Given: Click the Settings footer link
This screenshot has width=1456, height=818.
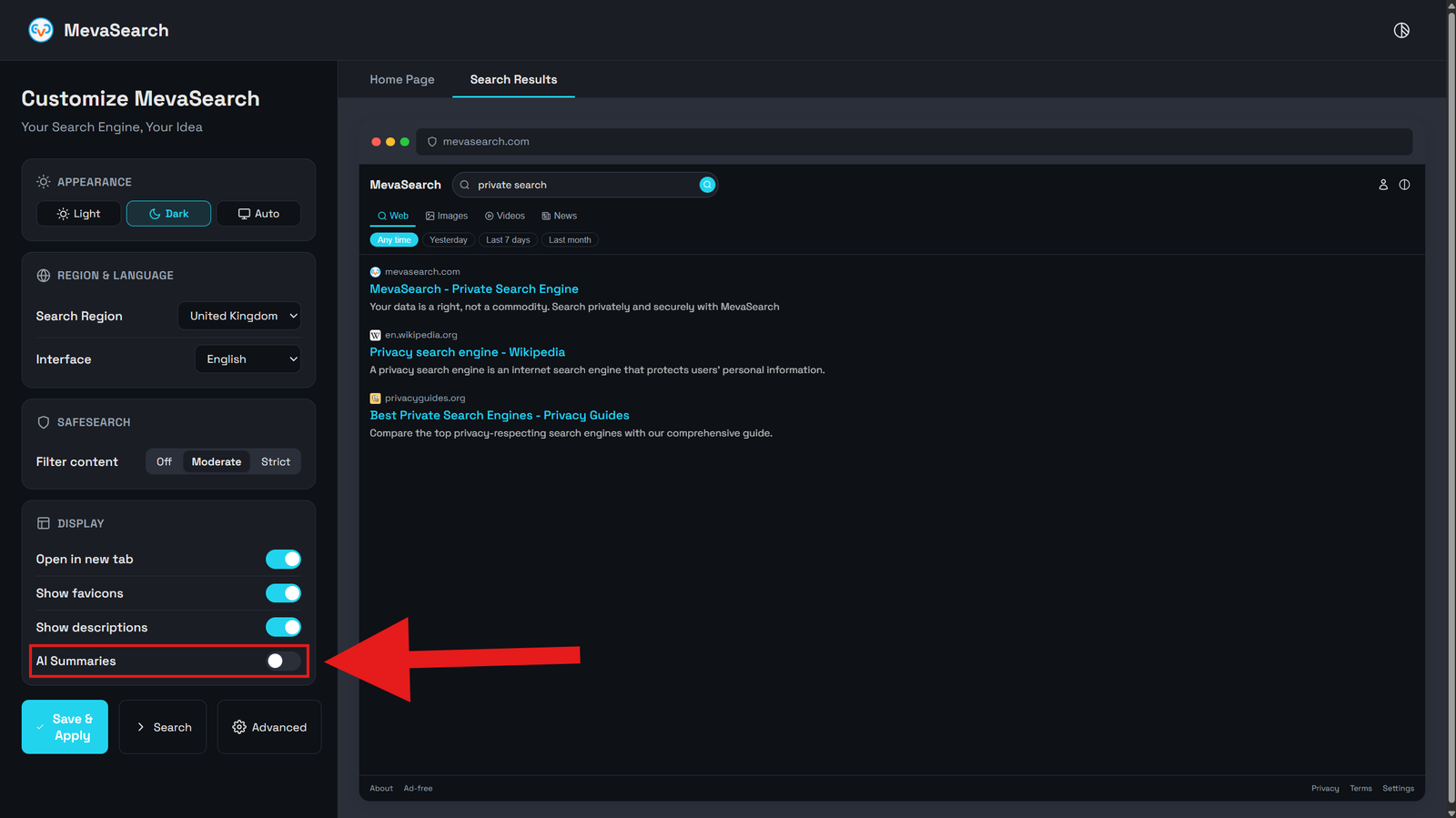Looking at the screenshot, I should [x=1398, y=788].
